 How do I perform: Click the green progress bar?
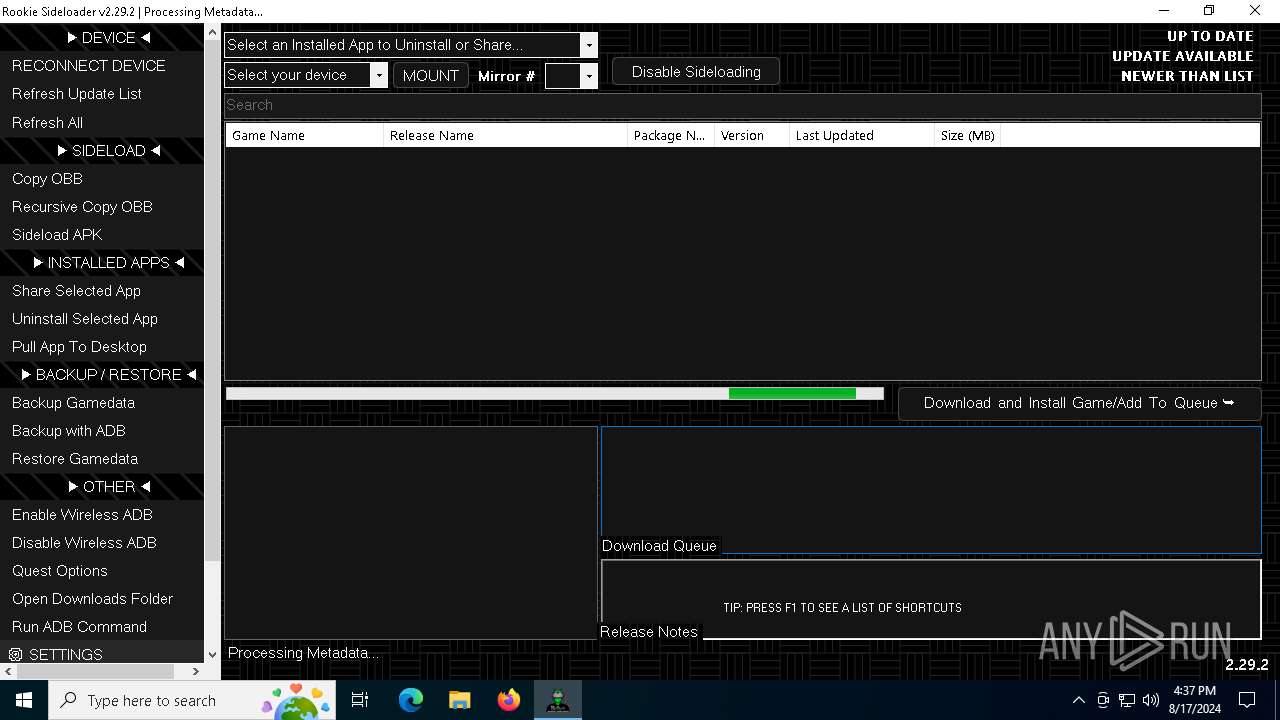coord(555,394)
